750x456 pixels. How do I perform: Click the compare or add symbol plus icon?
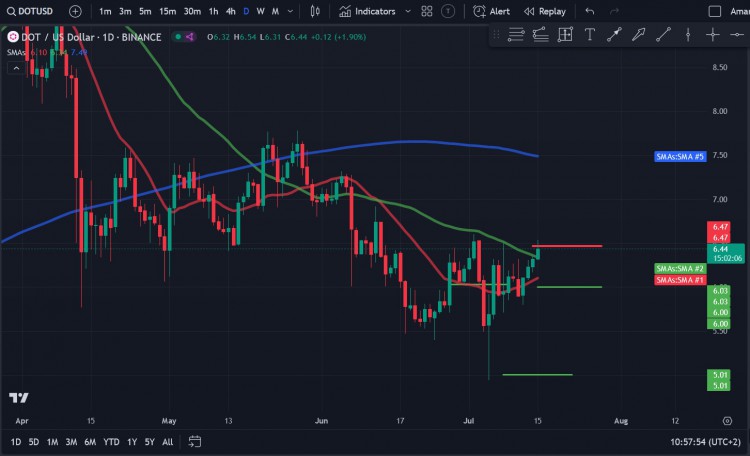pyautogui.click(x=75, y=11)
